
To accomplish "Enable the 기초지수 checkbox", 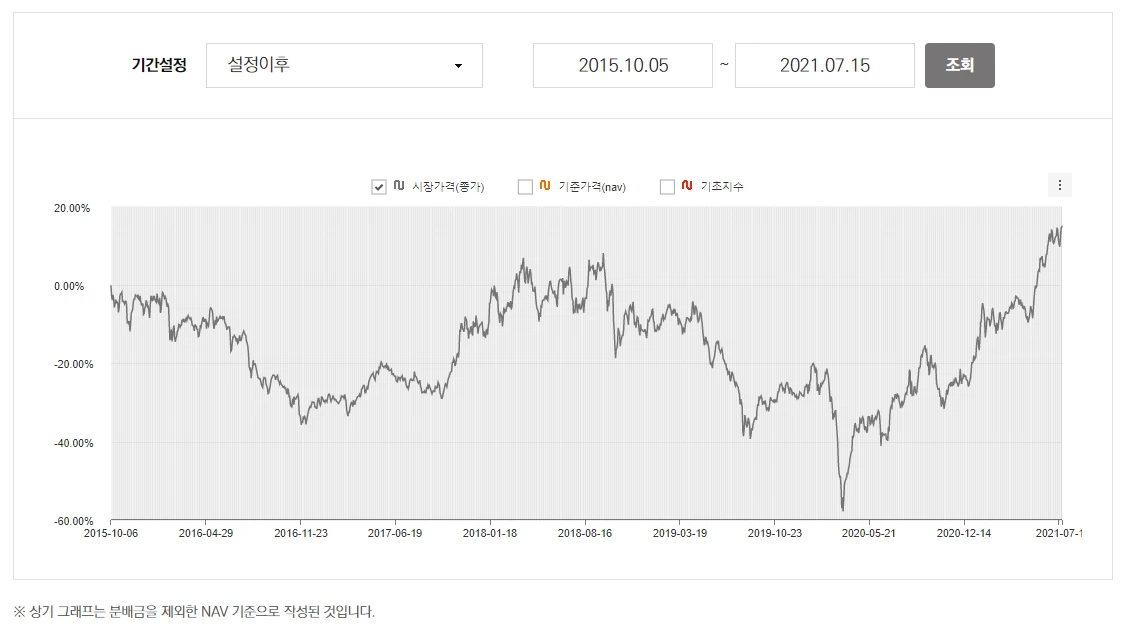I will pyautogui.click(x=666, y=186).
